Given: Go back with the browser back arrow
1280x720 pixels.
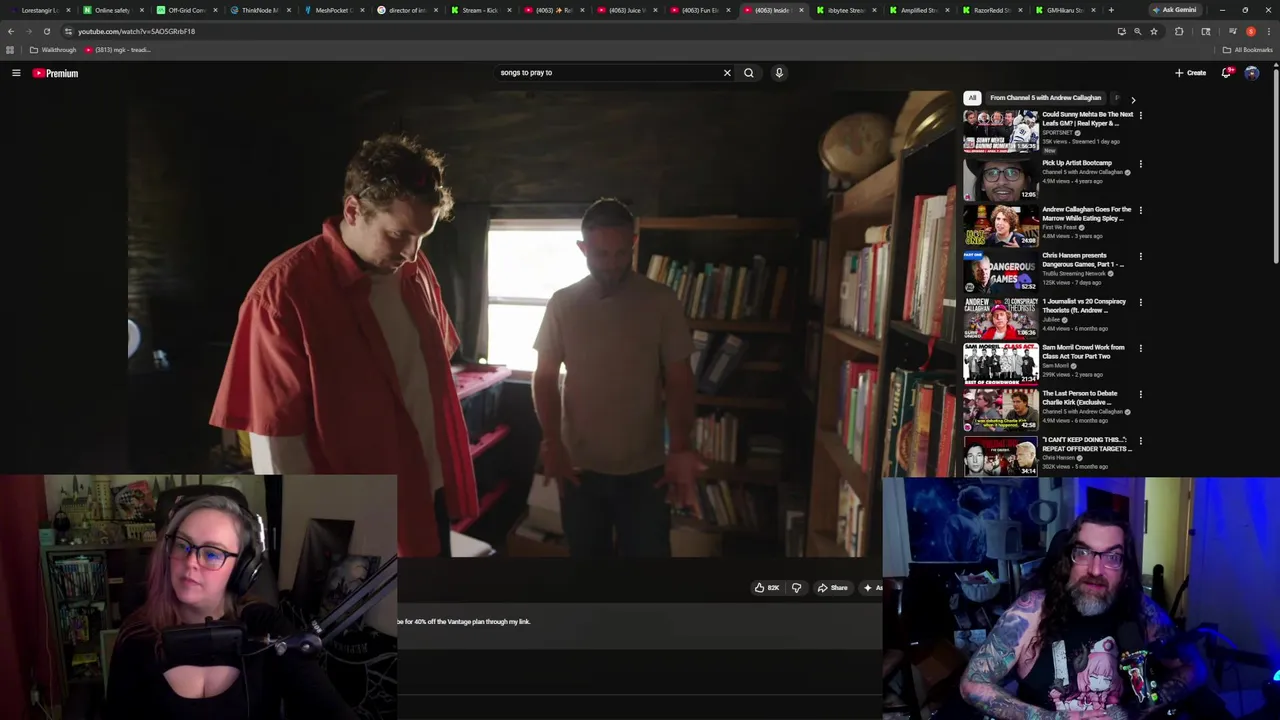Looking at the screenshot, I should tap(11, 31).
